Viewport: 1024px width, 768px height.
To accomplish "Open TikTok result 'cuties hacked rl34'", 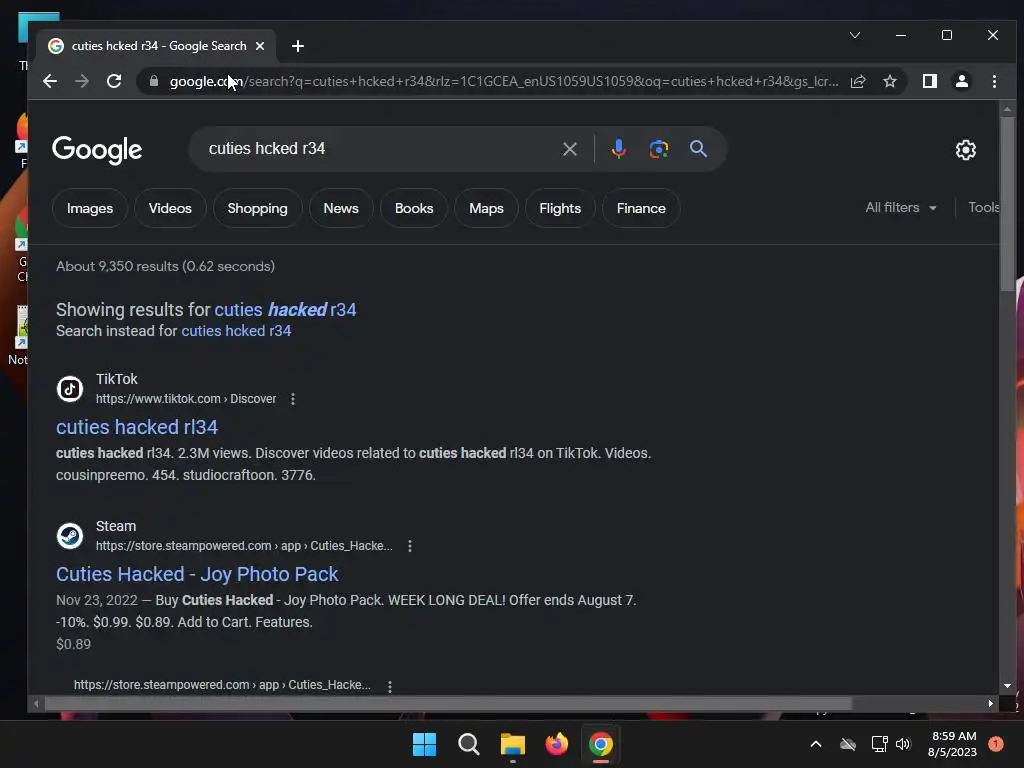I will 136,427.
